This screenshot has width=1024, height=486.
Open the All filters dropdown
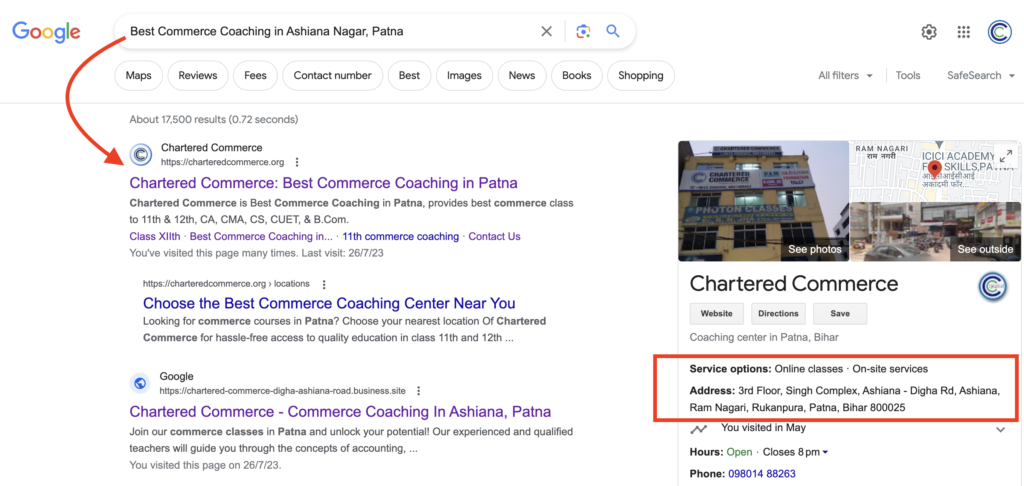click(845, 75)
